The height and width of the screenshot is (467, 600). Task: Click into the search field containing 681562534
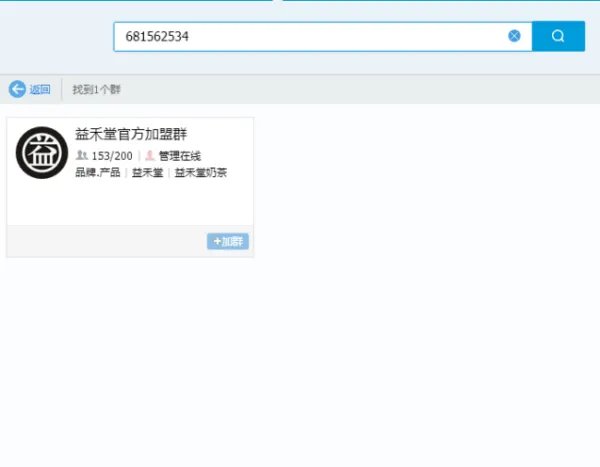(300, 36)
